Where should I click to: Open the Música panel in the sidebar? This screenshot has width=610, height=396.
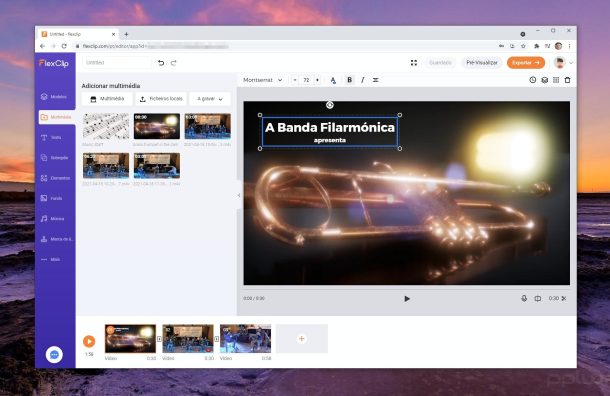[x=54, y=219]
